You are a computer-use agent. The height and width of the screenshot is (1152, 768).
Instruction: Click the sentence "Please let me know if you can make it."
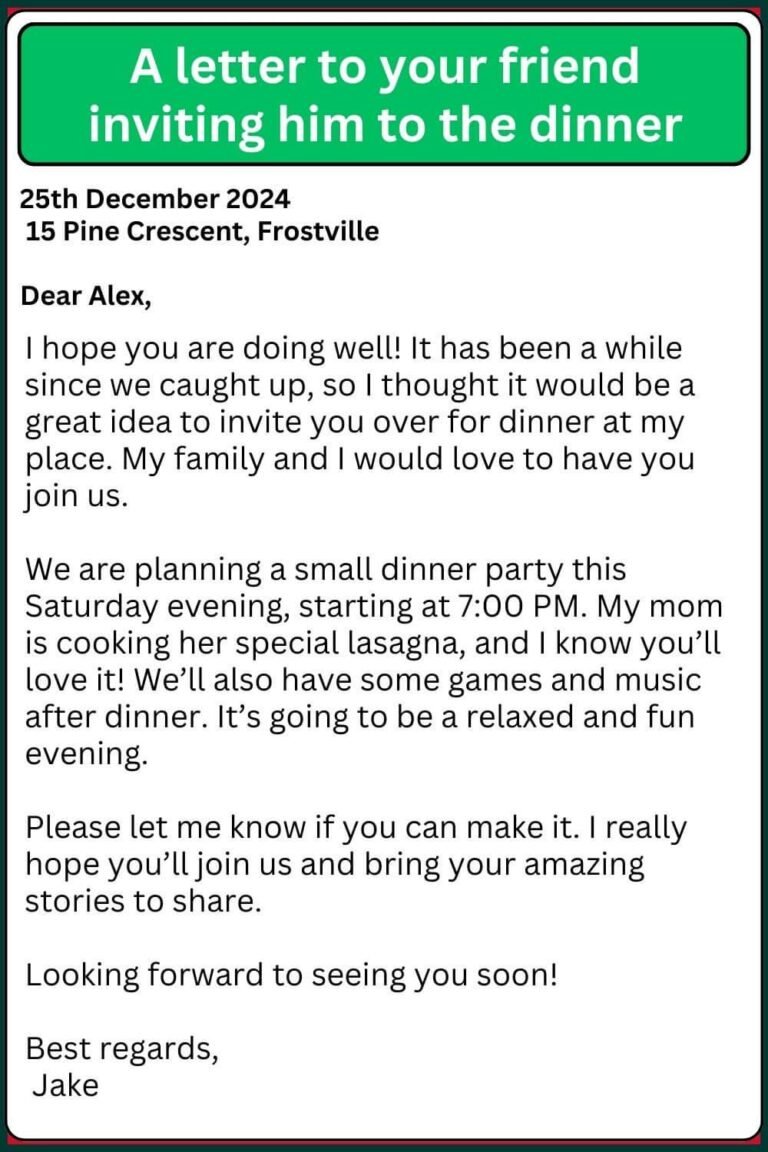pyautogui.click(x=298, y=828)
